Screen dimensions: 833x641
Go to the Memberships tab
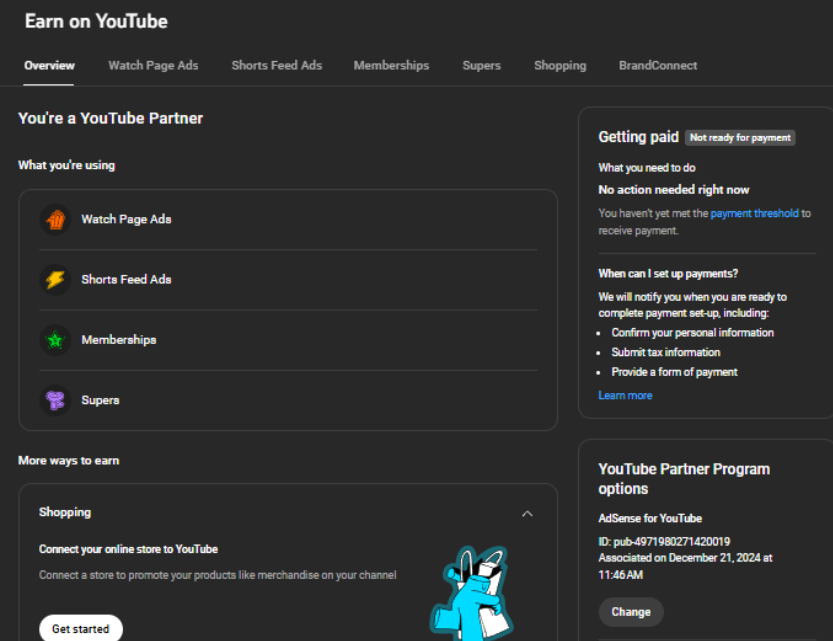coord(392,65)
